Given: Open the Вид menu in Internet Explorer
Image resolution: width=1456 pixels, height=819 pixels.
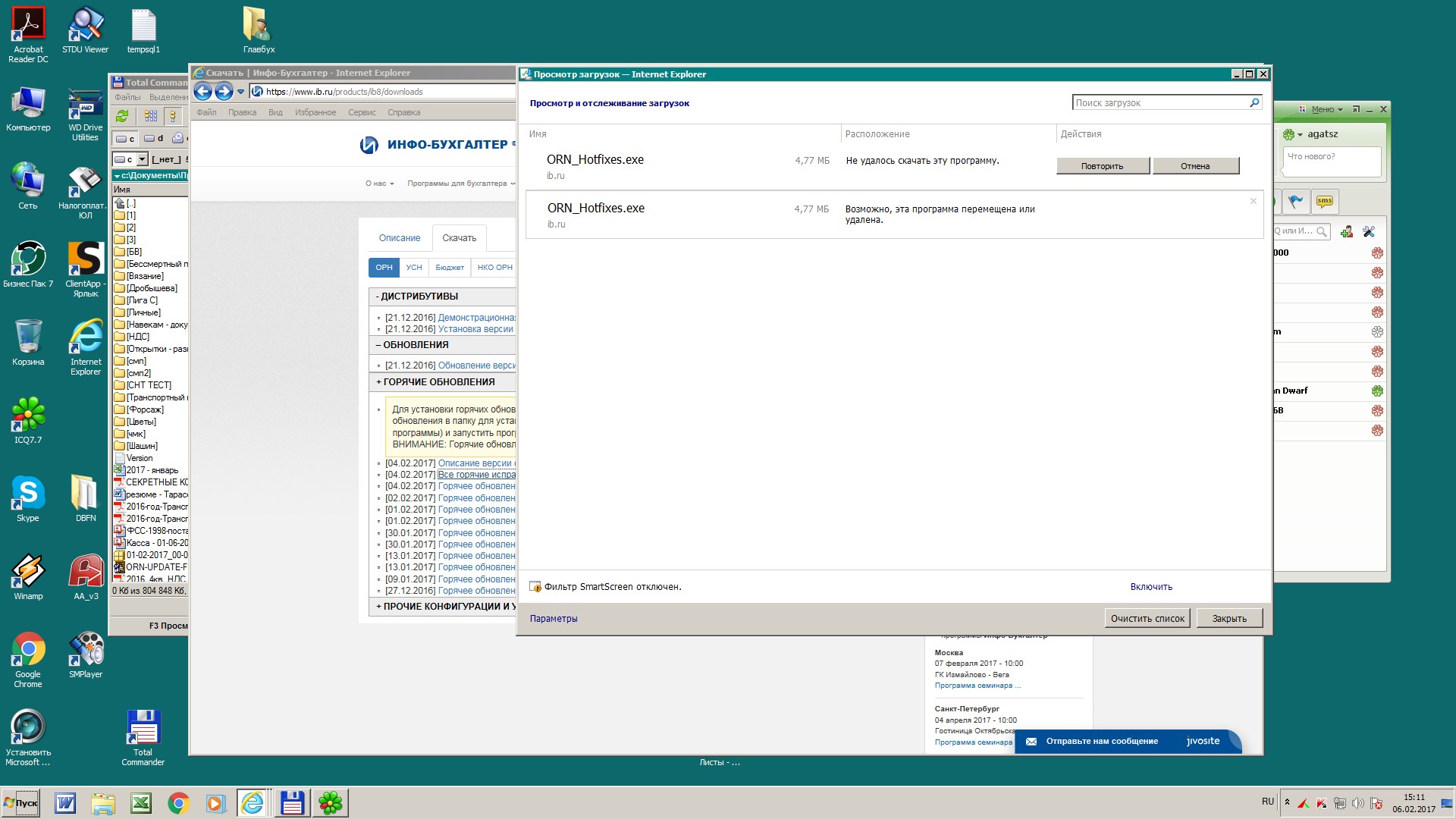Looking at the screenshot, I should (x=275, y=112).
